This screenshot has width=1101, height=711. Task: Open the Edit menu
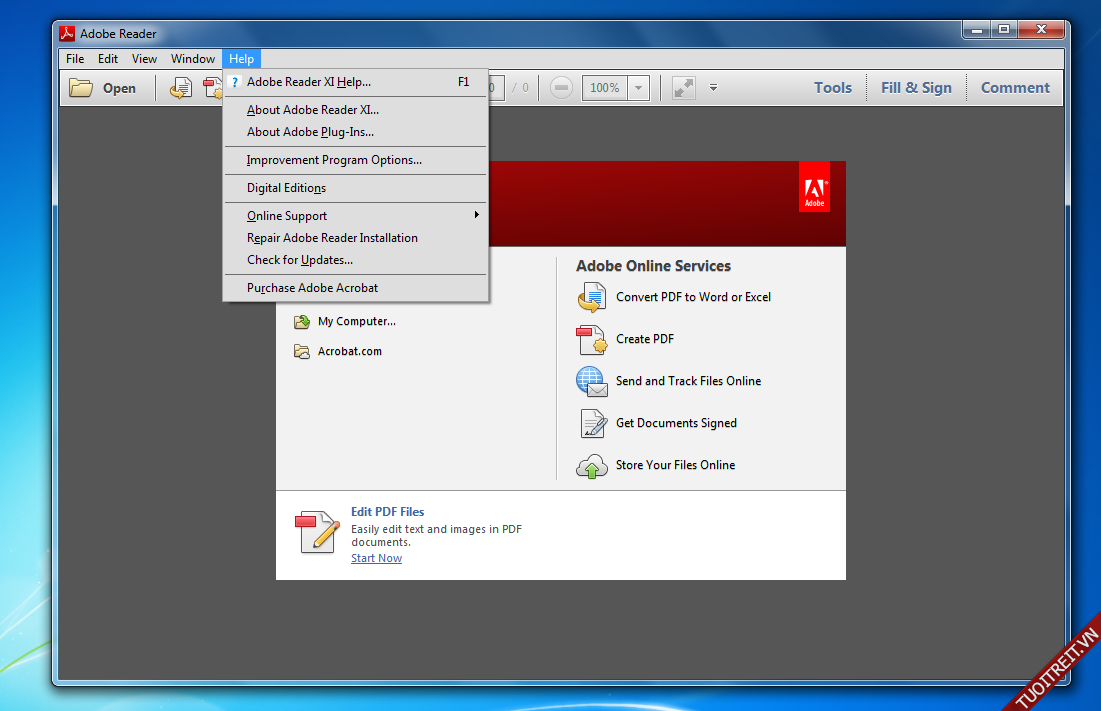coord(108,59)
